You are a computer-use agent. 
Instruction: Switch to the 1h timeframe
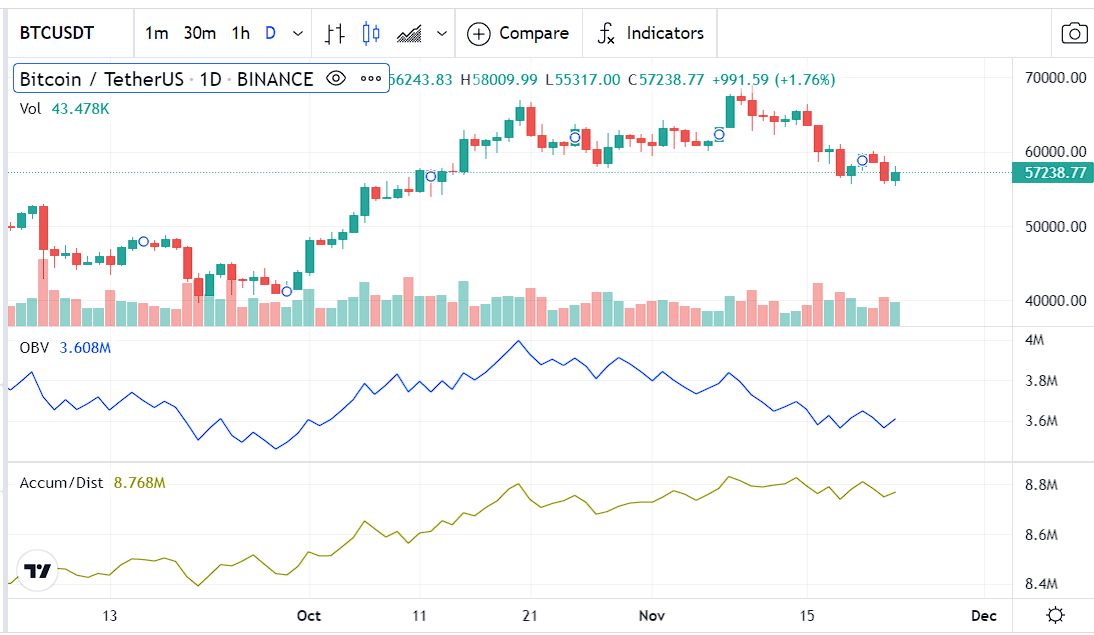tap(239, 33)
